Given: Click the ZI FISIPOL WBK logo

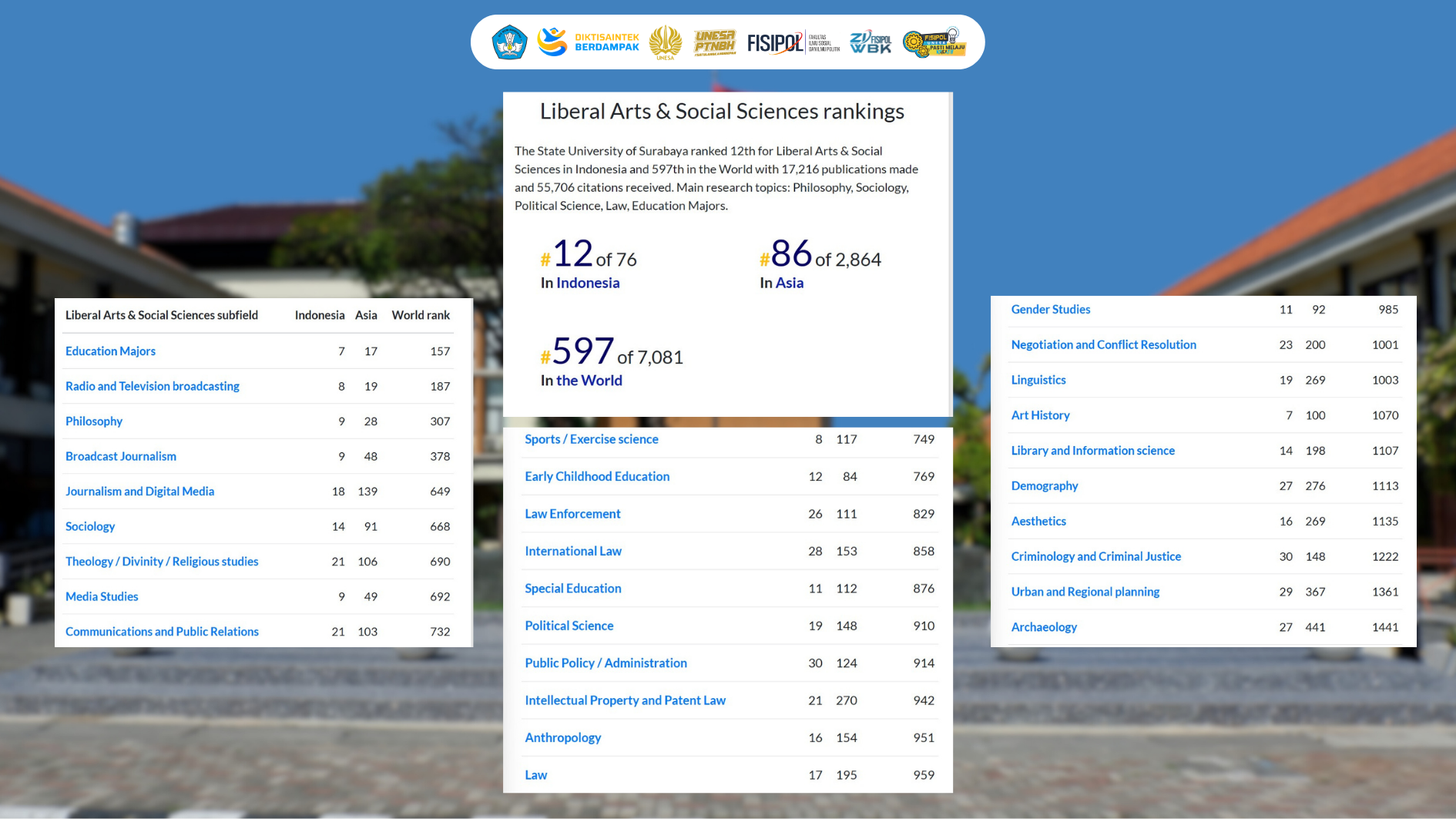Looking at the screenshot, I should [x=871, y=42].
